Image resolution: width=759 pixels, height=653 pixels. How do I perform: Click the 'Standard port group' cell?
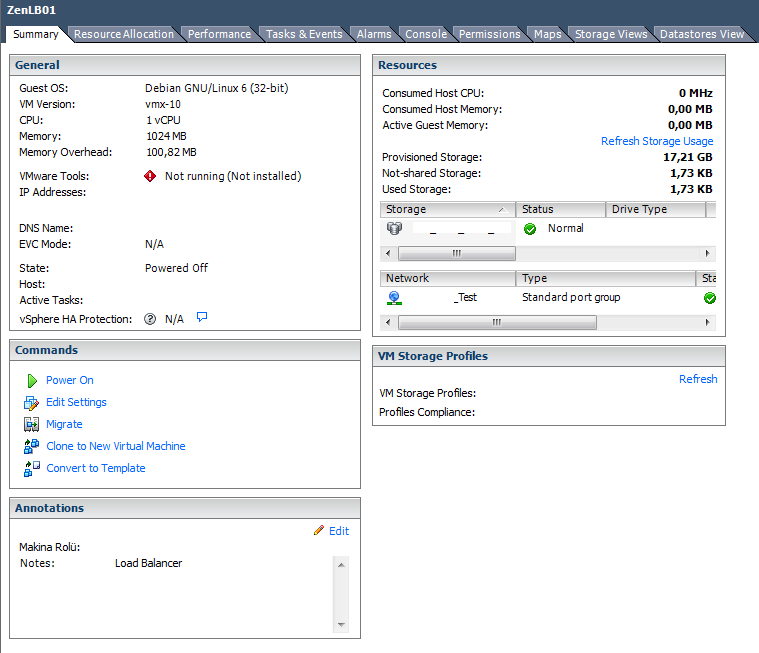pyautogui.click(x=571, y=297)
